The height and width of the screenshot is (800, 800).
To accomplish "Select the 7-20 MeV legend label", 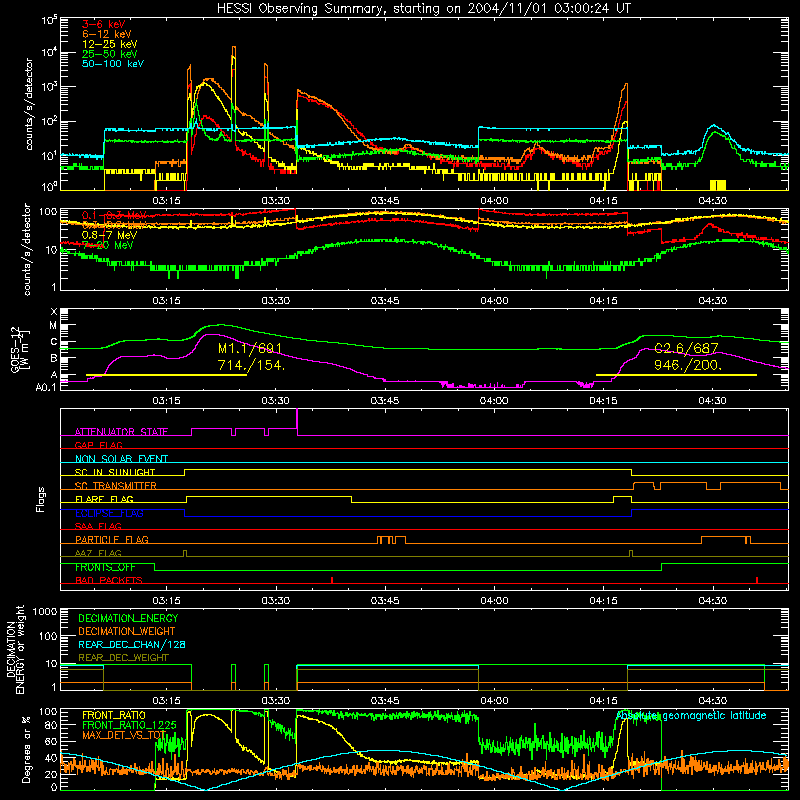I will coord(108,245).
